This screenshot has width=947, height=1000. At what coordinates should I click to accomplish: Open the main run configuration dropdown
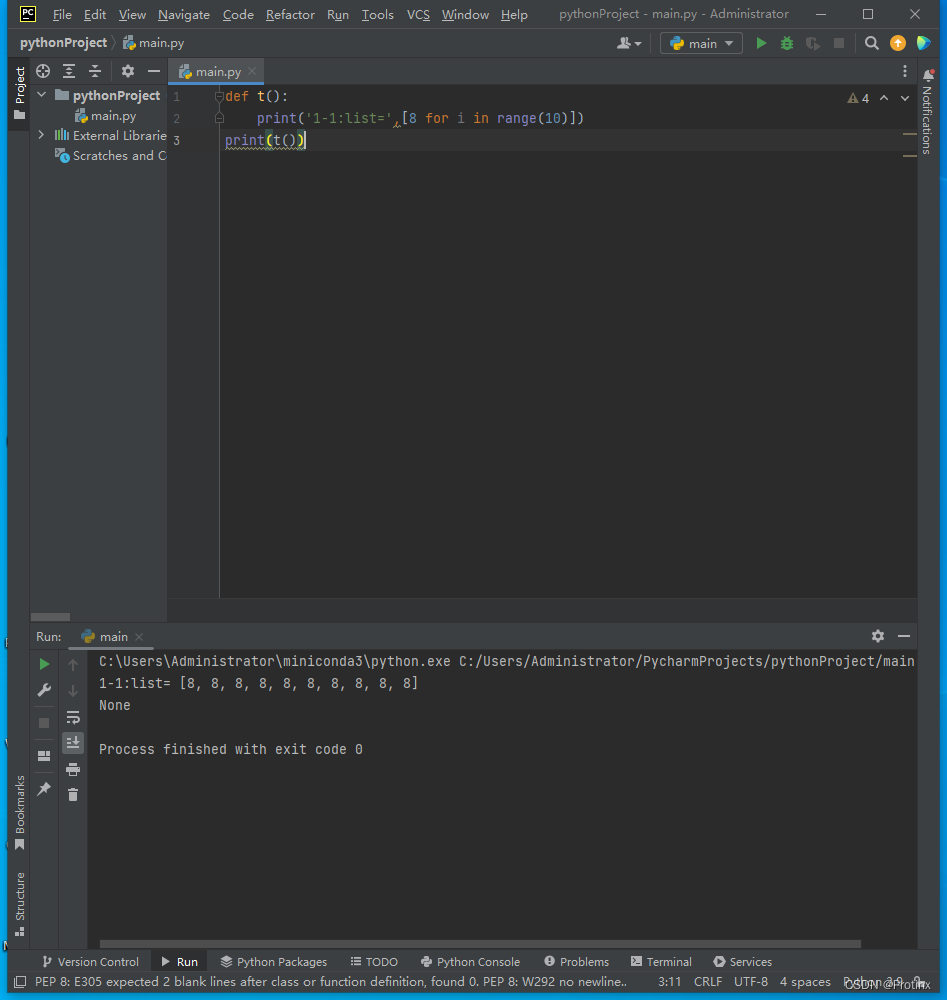tap(701, 43)
